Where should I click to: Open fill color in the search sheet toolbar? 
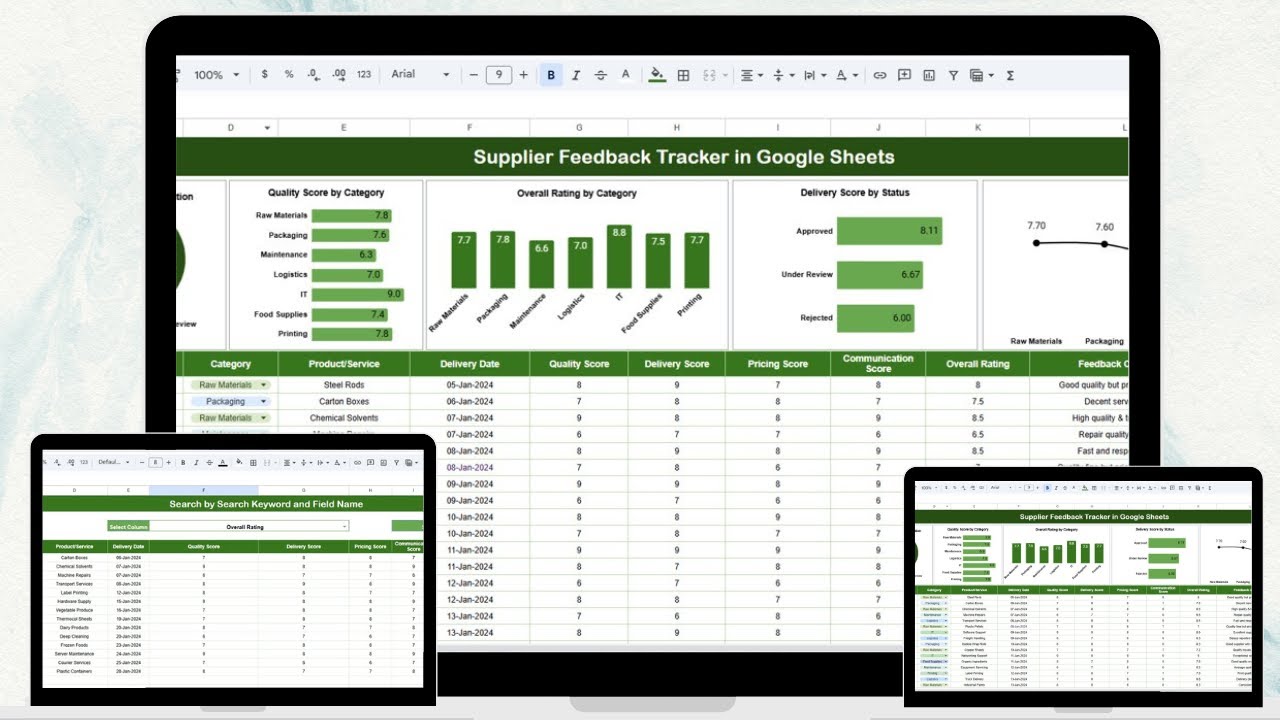pyautogui.click(x=239, y=462)
